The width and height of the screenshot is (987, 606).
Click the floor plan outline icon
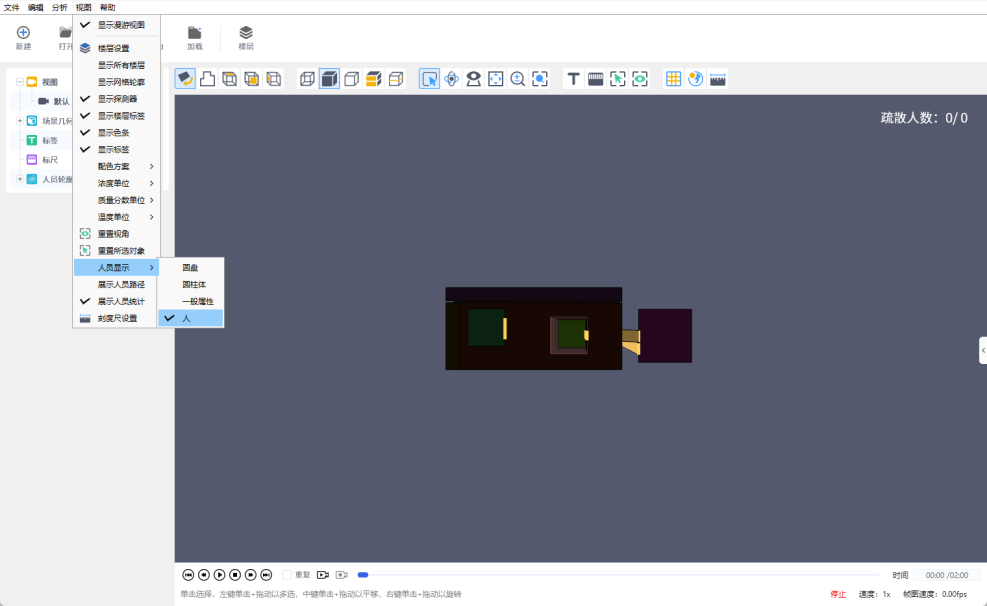coord(207,79)
